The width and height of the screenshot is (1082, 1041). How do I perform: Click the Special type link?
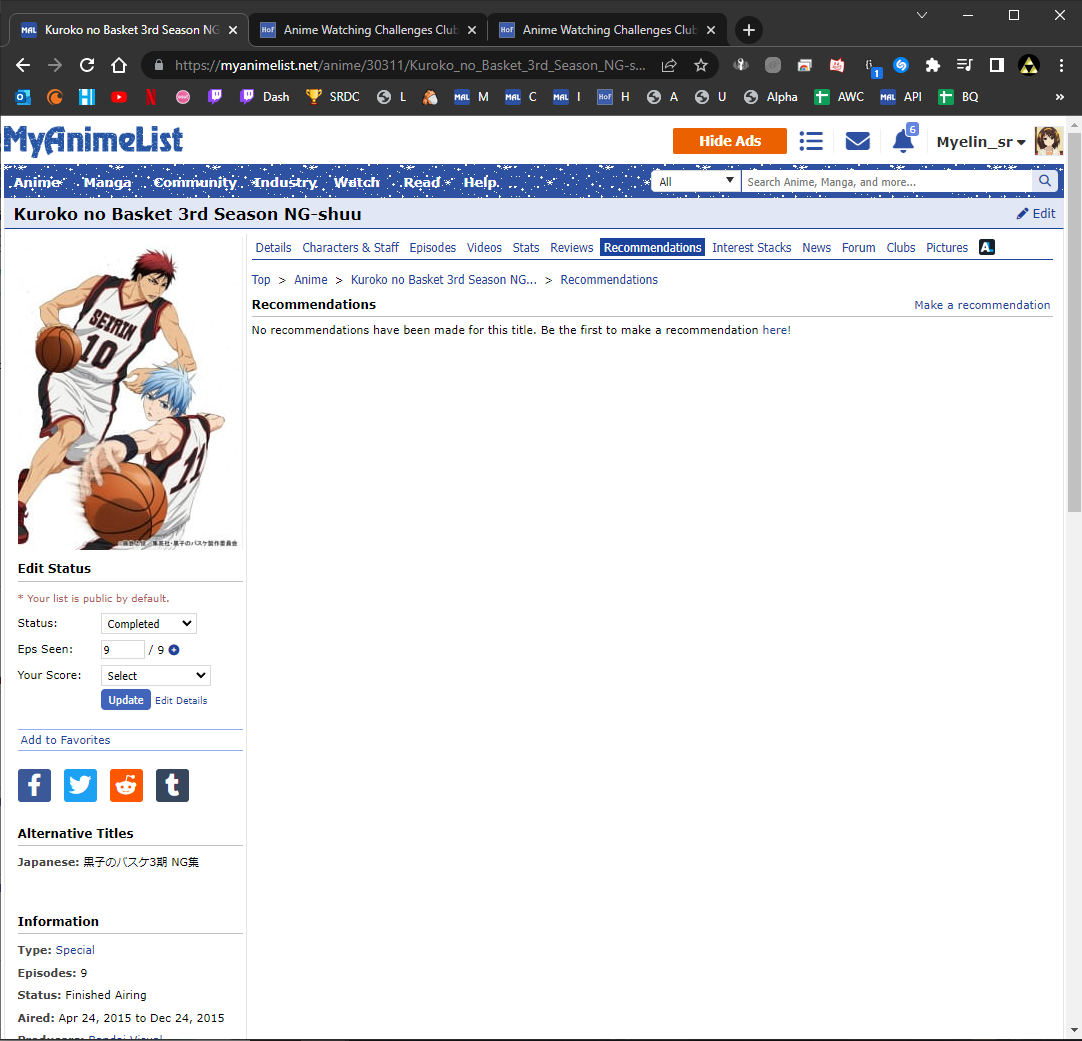coord(75,950)
